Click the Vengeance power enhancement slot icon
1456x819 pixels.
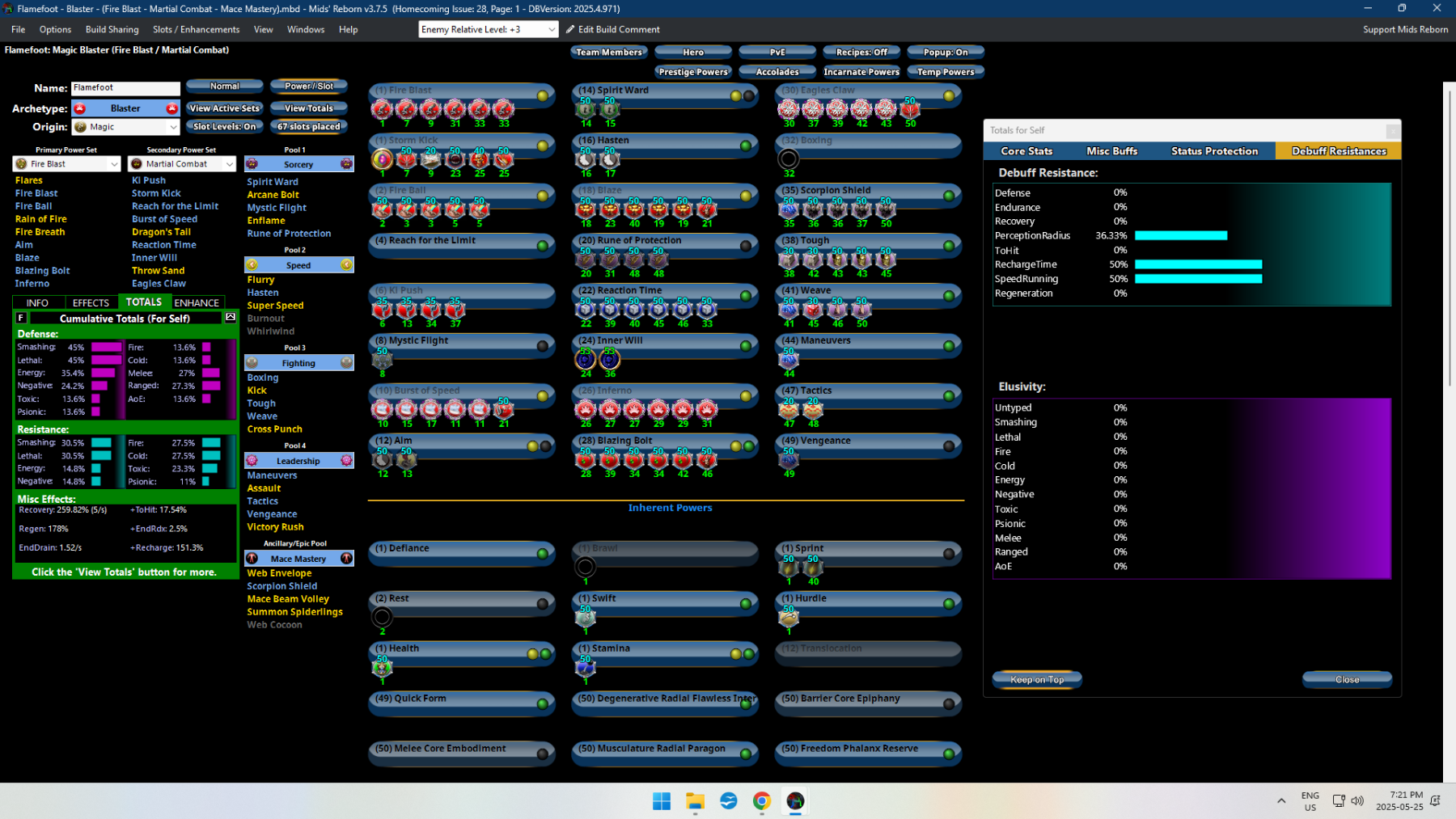[789, 459]
